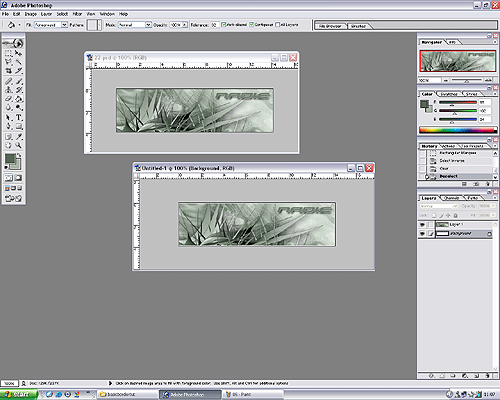Hide Layer 1 using its eye icon
The width and height of the screenshot is (500, 400).
pyautogui.click(x=422, y=225)
